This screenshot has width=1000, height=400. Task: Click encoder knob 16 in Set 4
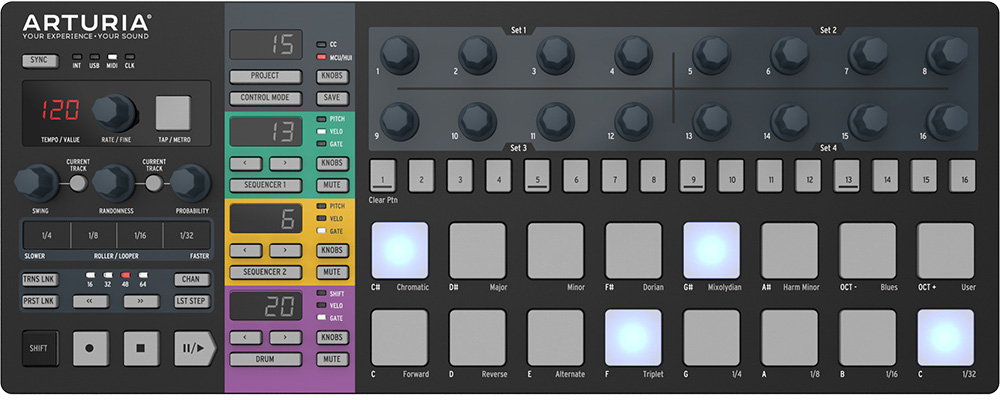point(947,121)
